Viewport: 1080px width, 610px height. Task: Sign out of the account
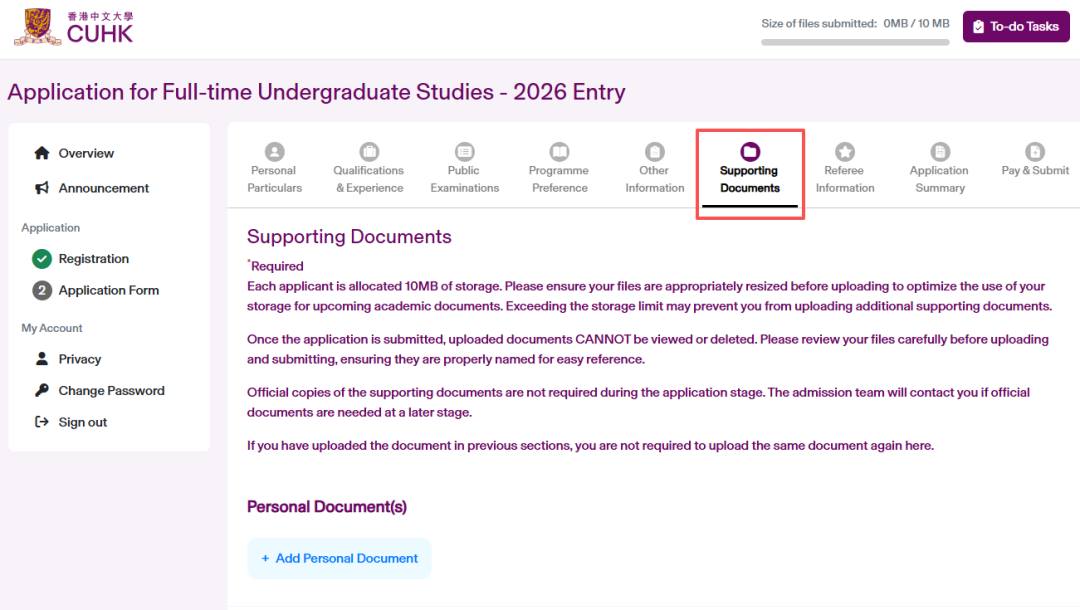(82, 422)
